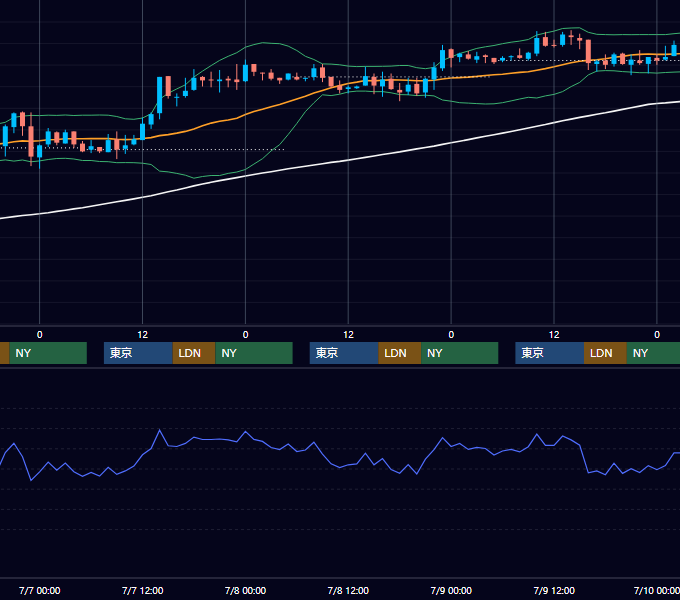The image size is (680, 600).
Task: Click the 7/8 00:00 date label
Action: 245,590
